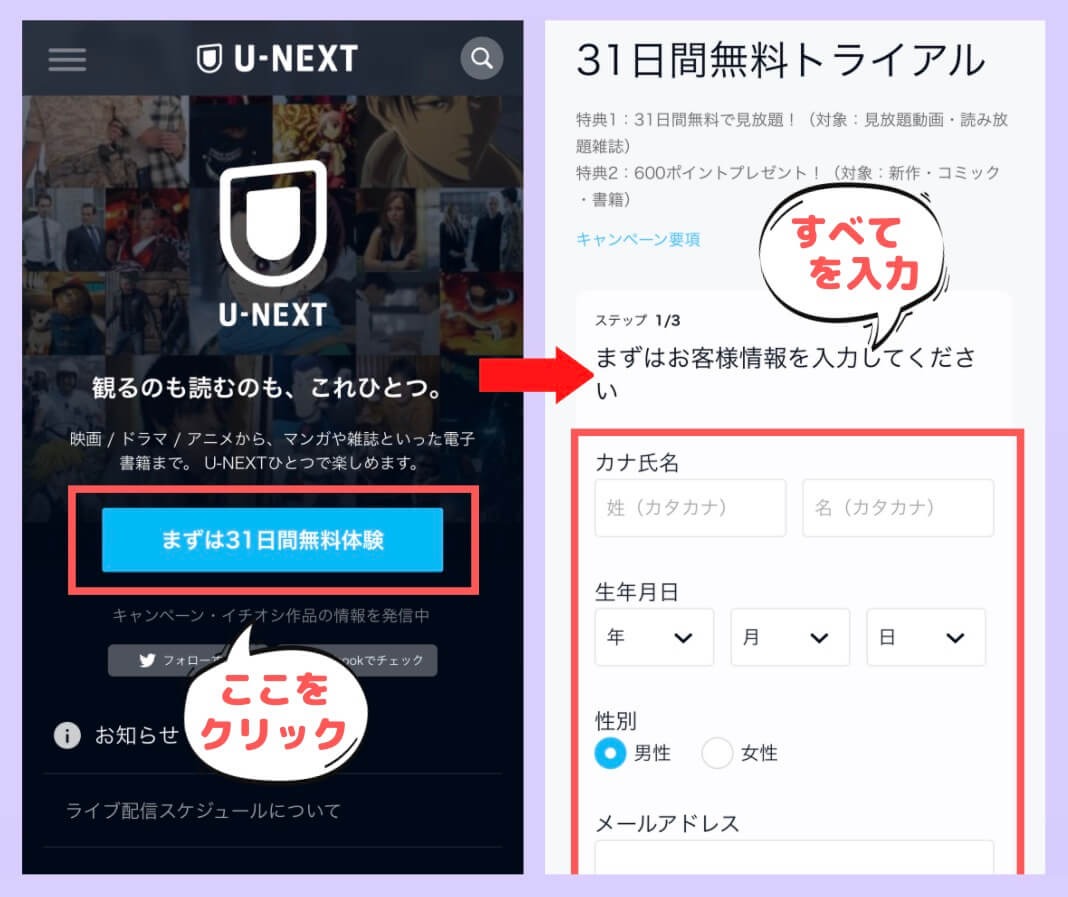This screenshot has height=897, width=1068.
Task: Click the 名（カタカナ） input field
Action: (898, 507)
